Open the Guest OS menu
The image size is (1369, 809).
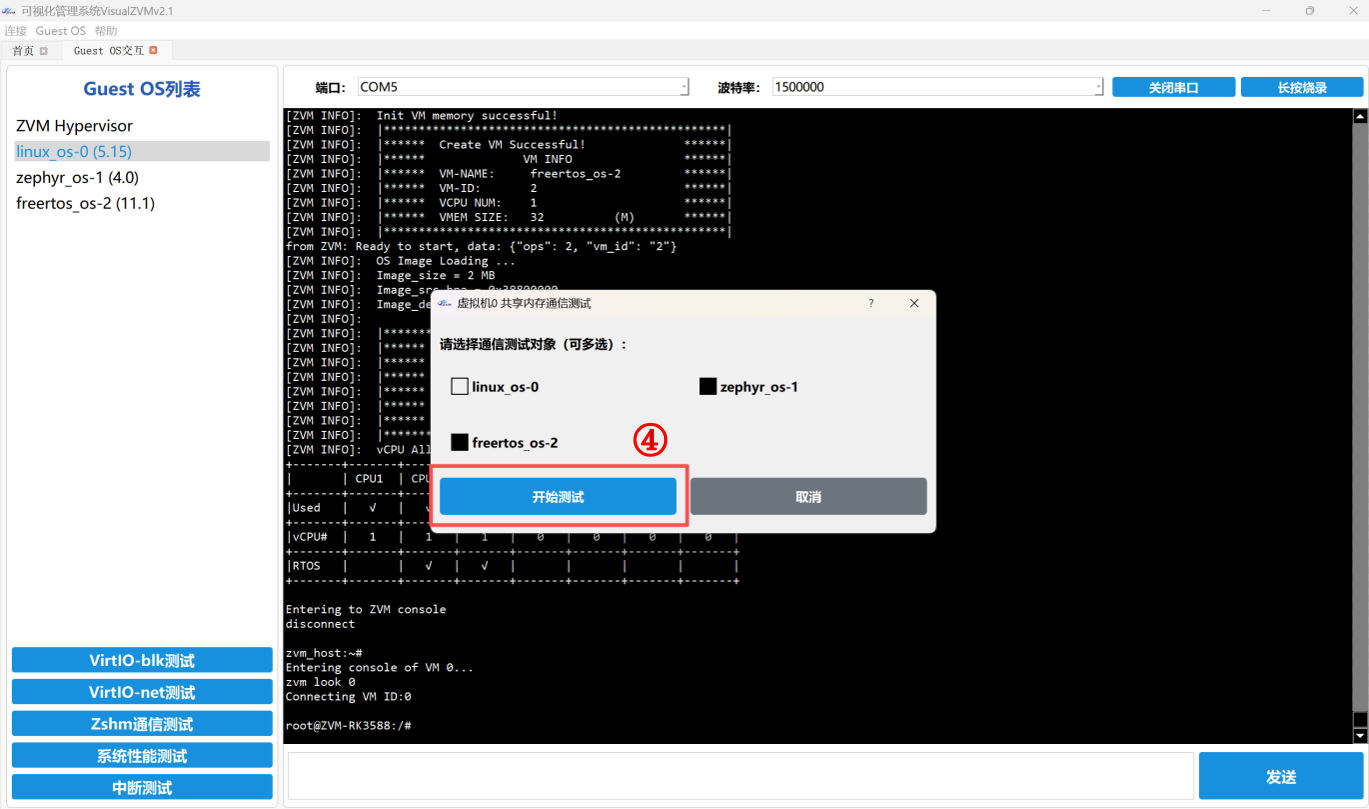click(61, 31)
